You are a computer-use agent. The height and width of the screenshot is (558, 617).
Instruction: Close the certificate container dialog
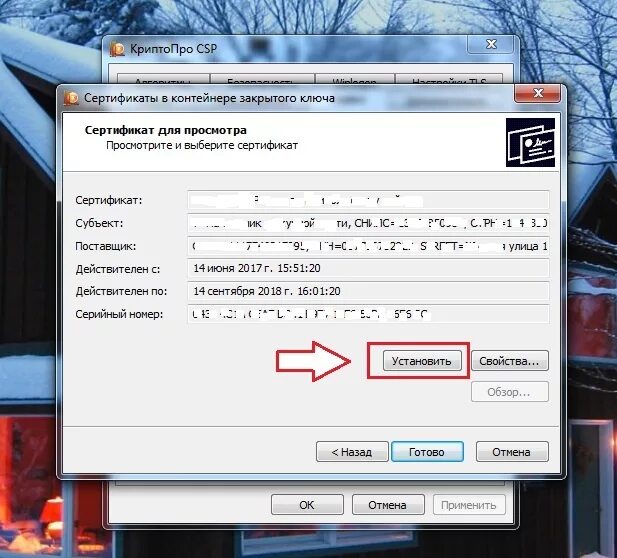(x=538, y=94)
